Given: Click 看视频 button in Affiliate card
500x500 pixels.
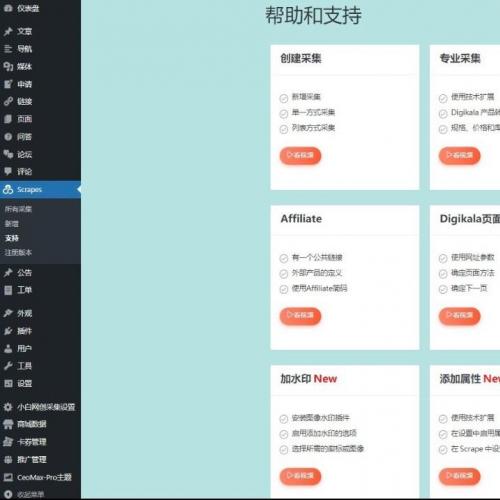Looking at the screenshot, I should pos(300,316).
